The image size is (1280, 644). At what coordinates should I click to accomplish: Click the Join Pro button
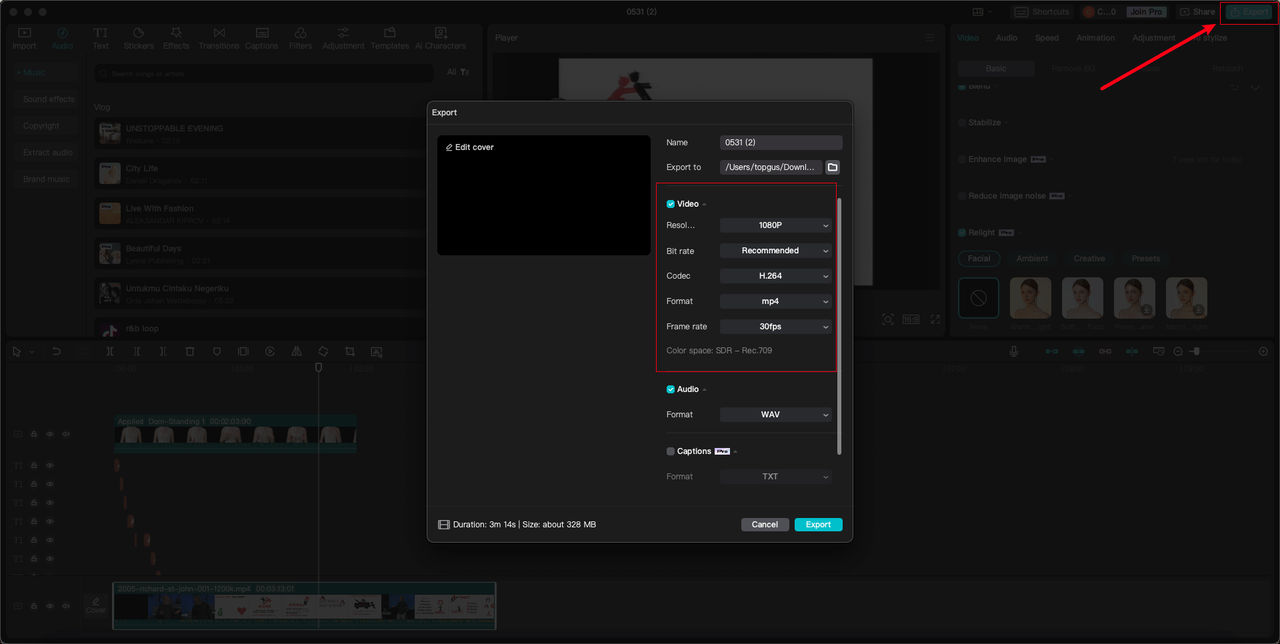click(x=1146, y=12)
